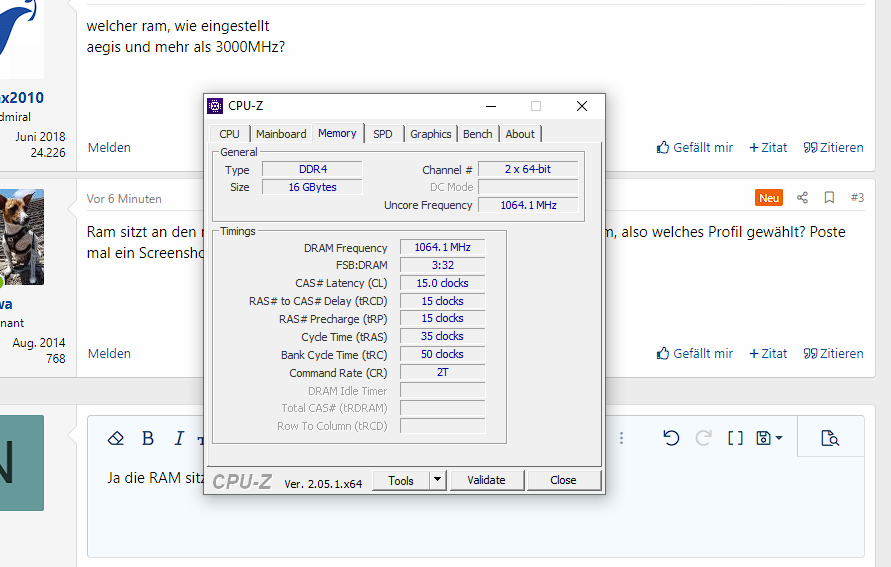Click the Neu badge on post #3
Screen dimensions: 891x567
(x=769, y=198)
